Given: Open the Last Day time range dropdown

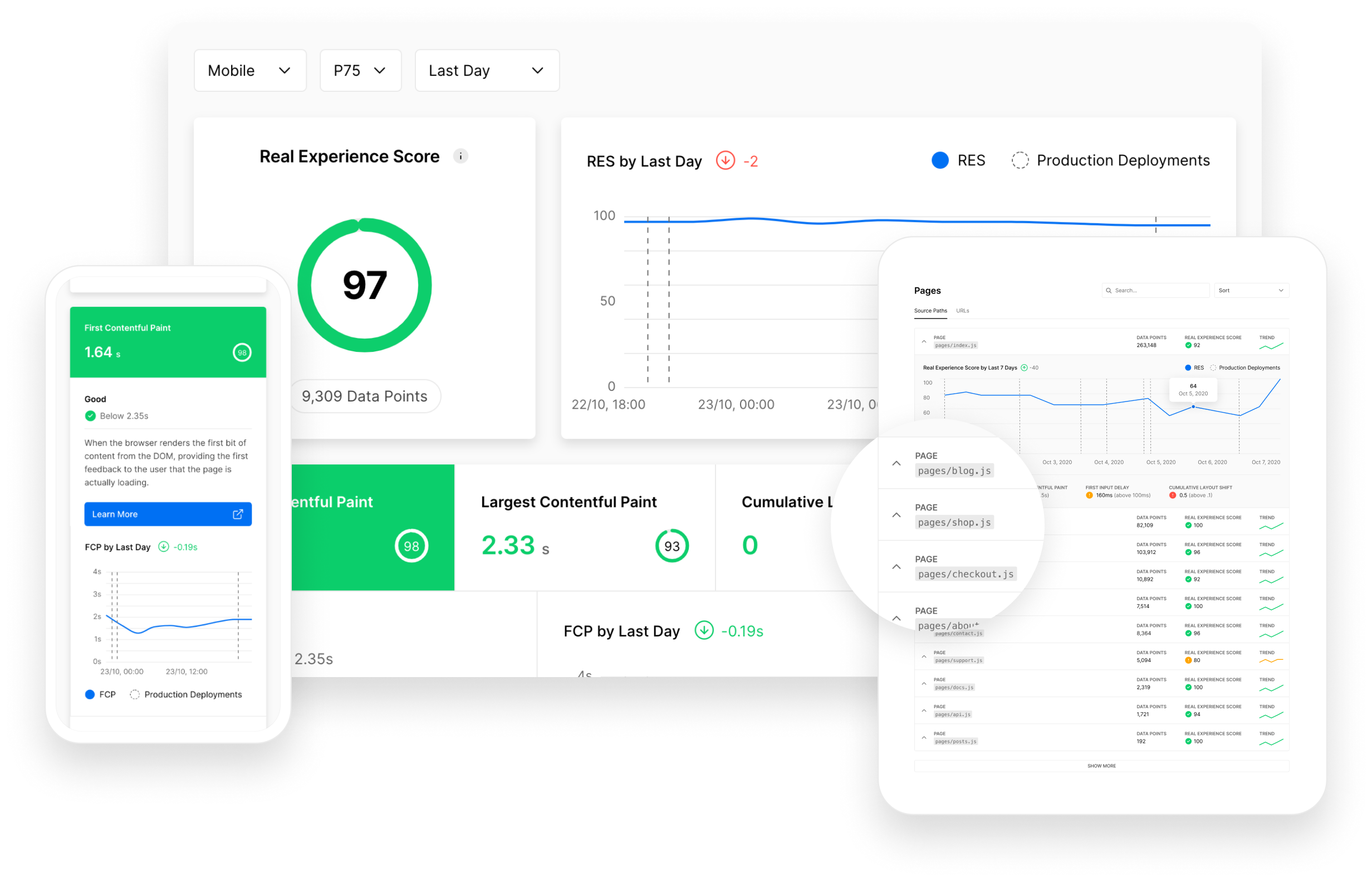Looking at the screenshot, I should (487, 71).
